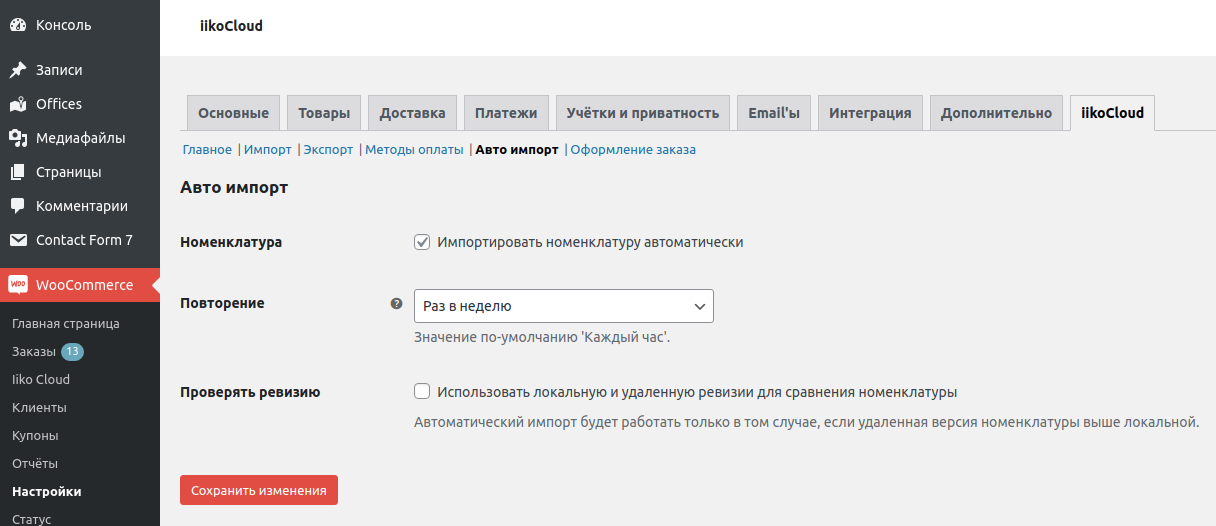Viewport: 1216px width, 526px height.
Task: Open the Главное sub-section link
Action: [x=207, y=150]
